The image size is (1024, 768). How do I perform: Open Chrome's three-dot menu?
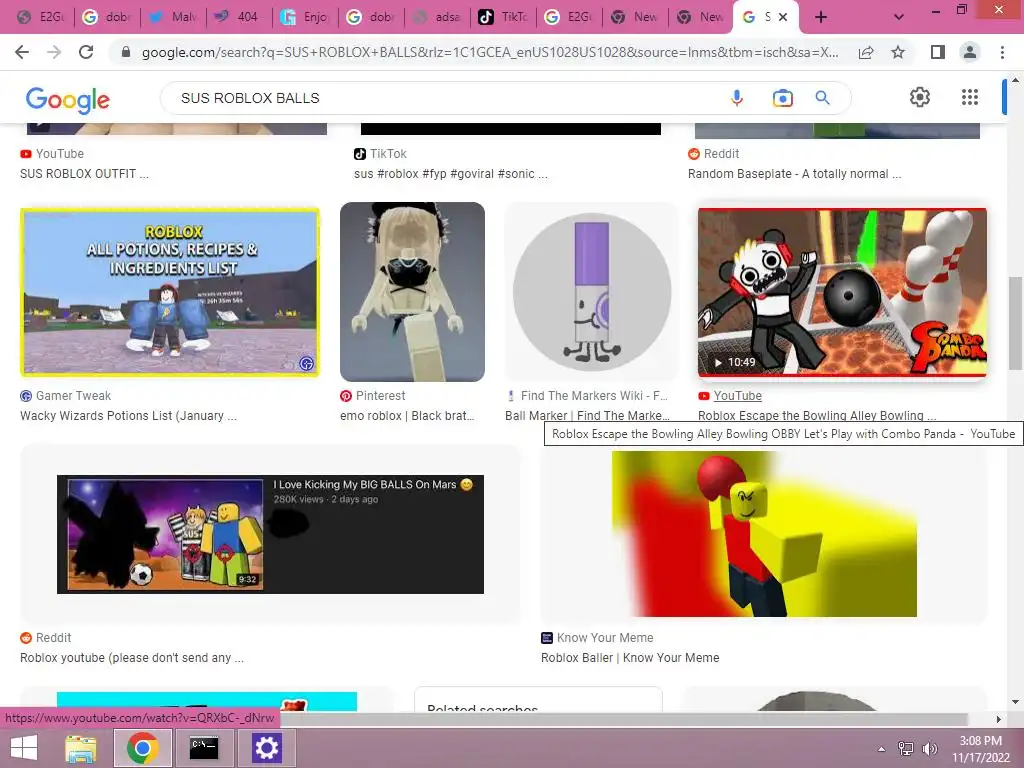tap(1002, 52)
